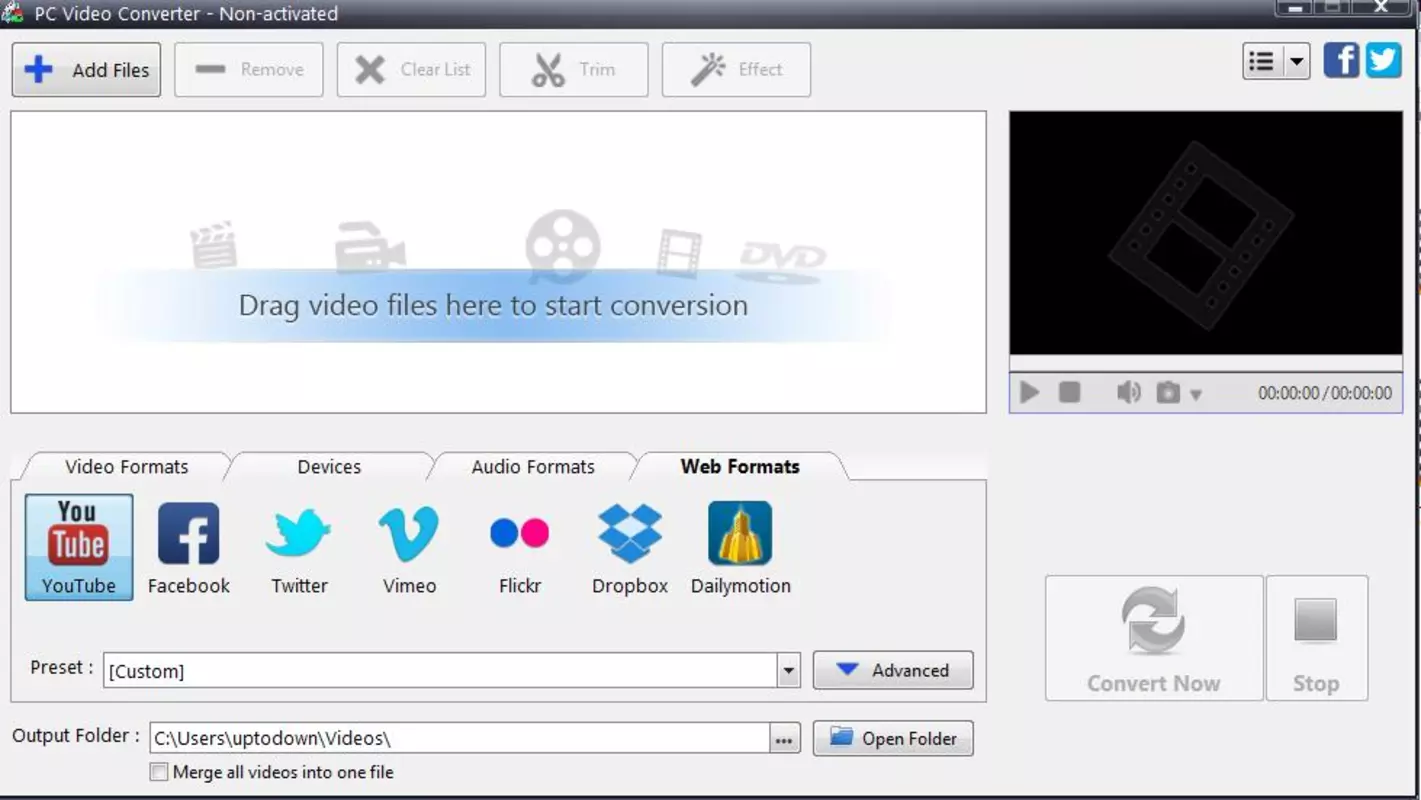1421x800 pixels.
Task: Click the Add Files button
Action: [86, 70]
